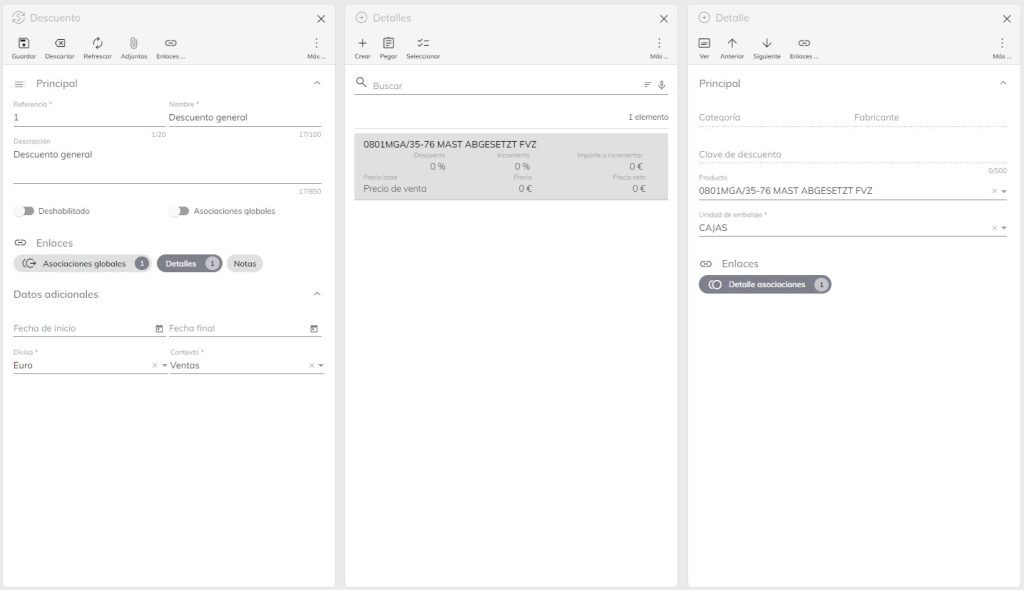Close the Detalle panel
The image size is (1024, 590).
coord(1006,19)
